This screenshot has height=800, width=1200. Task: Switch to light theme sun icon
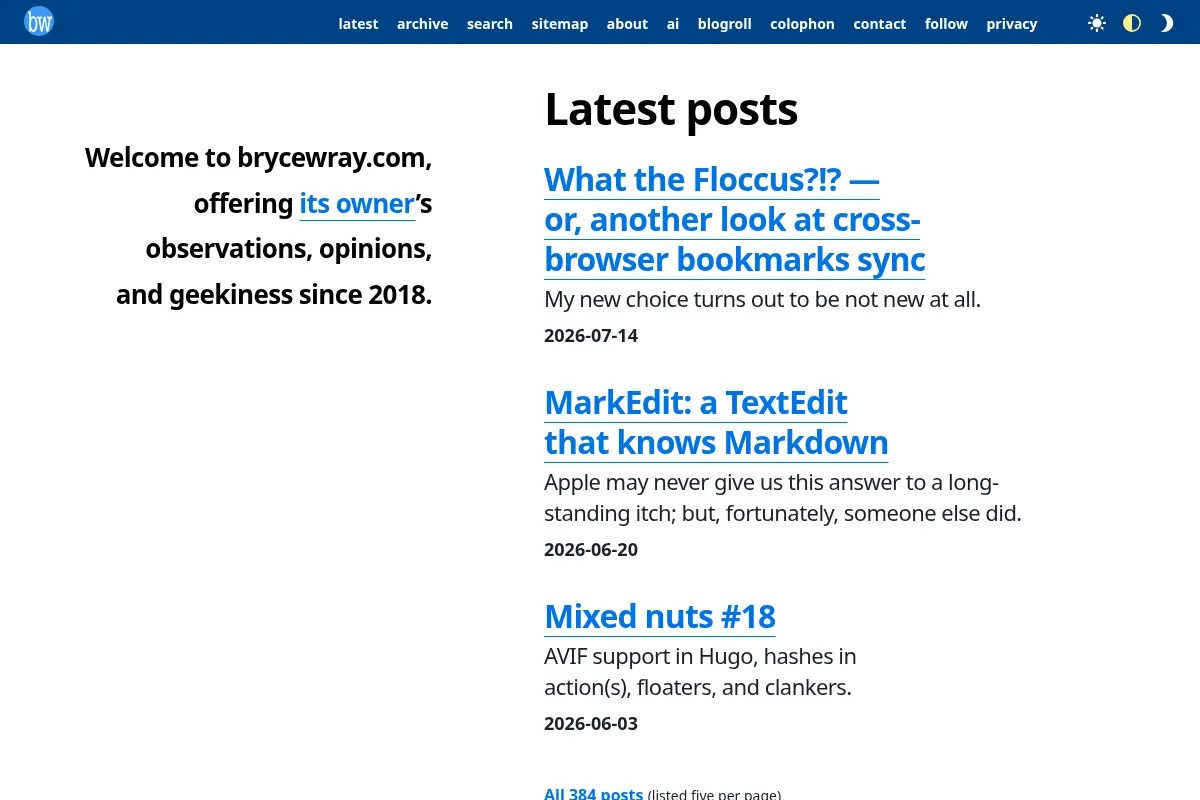click(1097, 23)
